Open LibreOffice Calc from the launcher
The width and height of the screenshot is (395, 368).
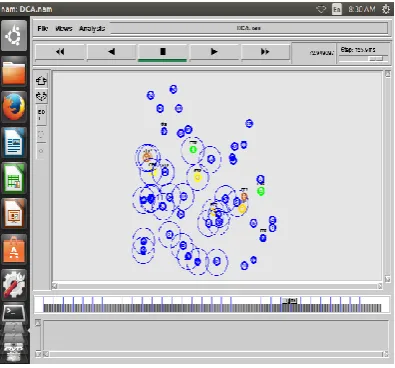coord(14,178)
